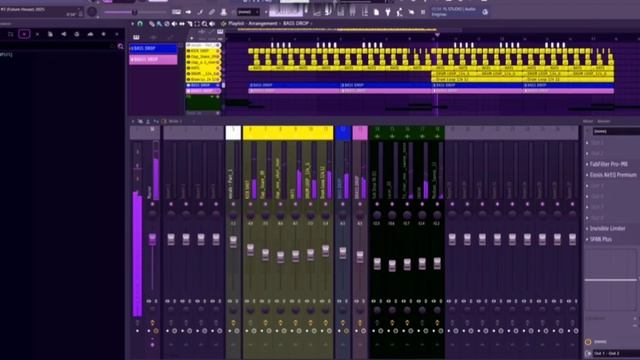
Task: Open FabFilter Pro-MB effect plugin
Action: click(x=609, y=164)
